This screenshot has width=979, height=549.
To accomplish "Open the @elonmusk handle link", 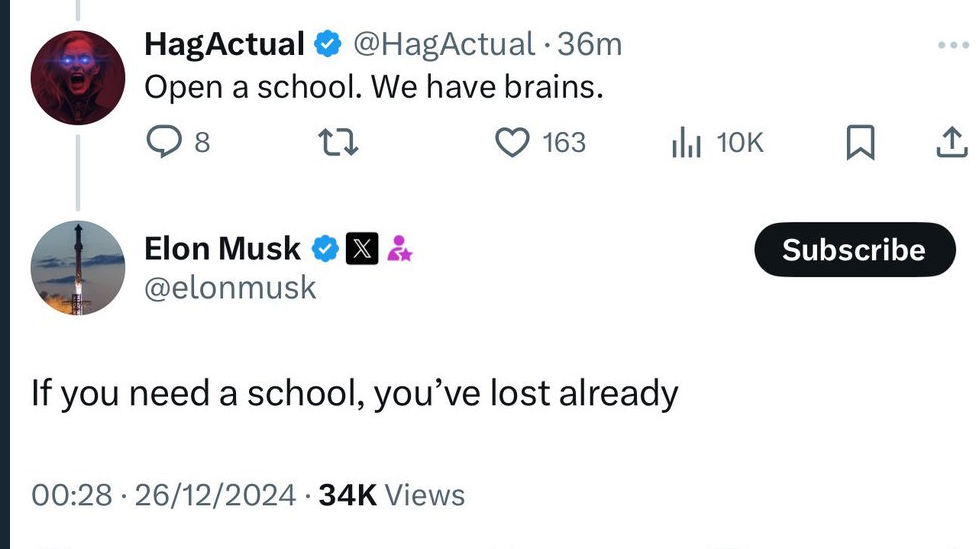I will coord(230,288).
